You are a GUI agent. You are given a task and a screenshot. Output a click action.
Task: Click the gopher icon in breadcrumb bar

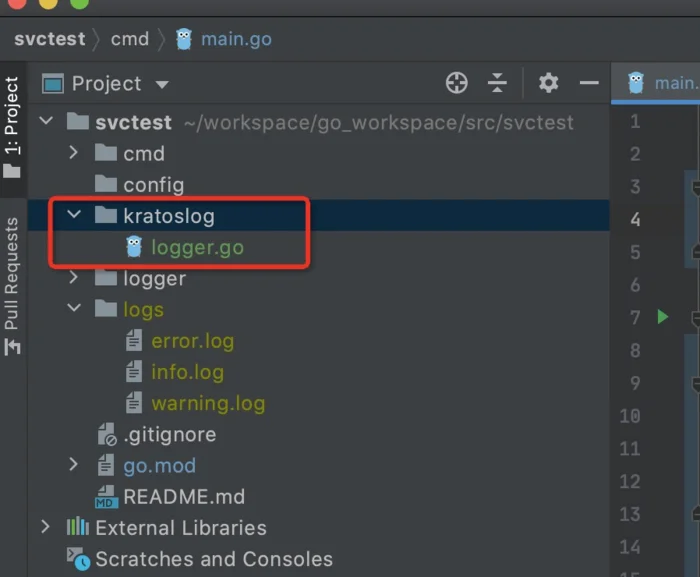pyautogui.click(x=183, y=39)
